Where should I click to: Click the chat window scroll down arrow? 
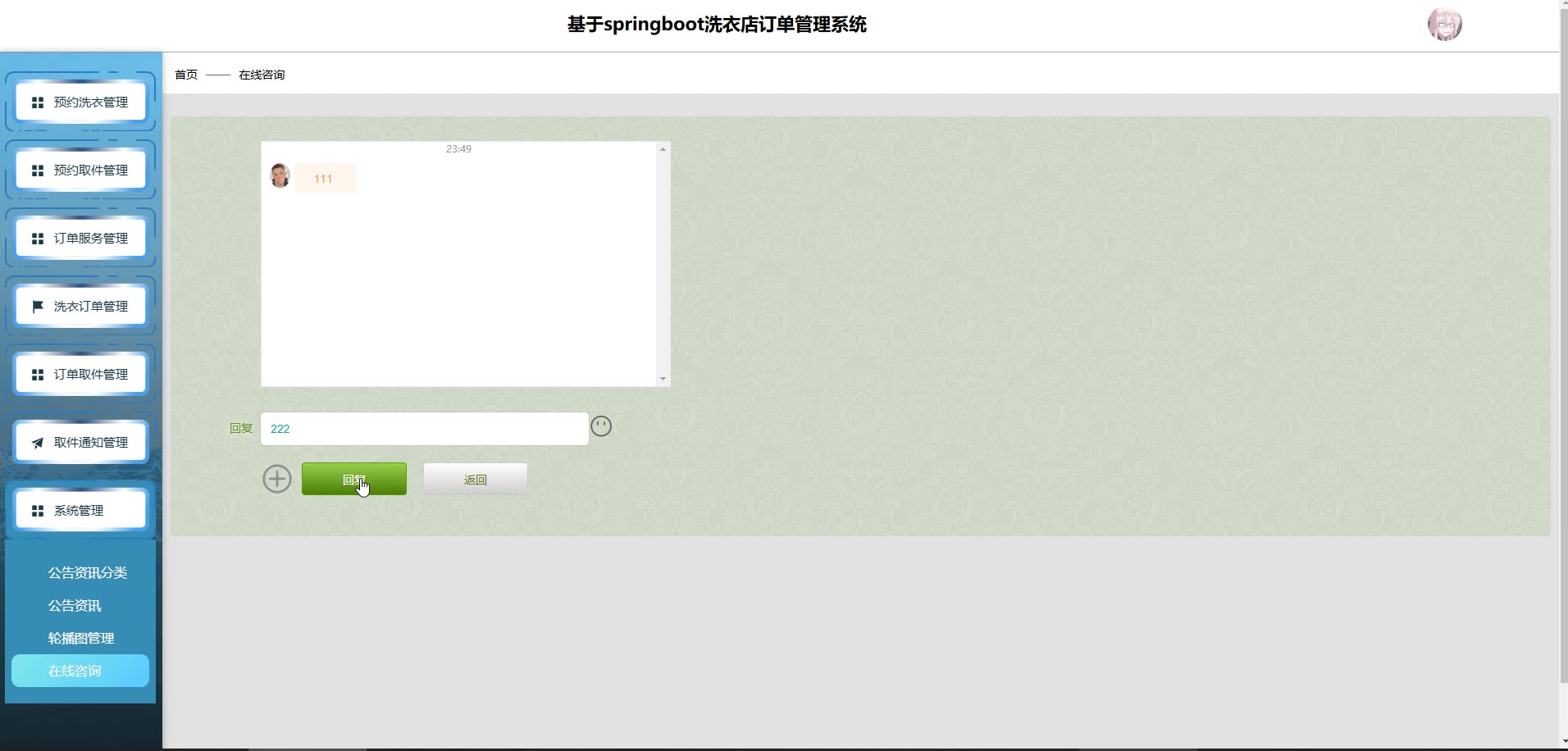663,379
